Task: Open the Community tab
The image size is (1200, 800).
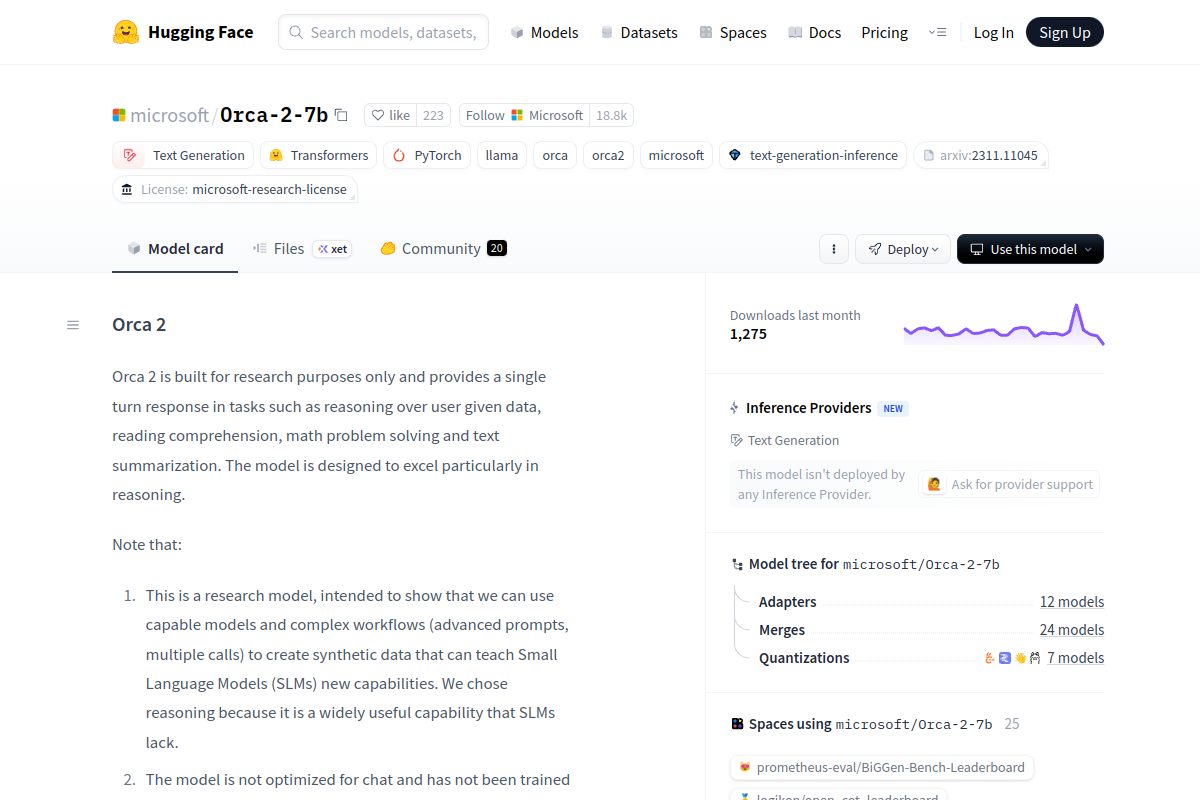Action: click(x=441, y=249)
